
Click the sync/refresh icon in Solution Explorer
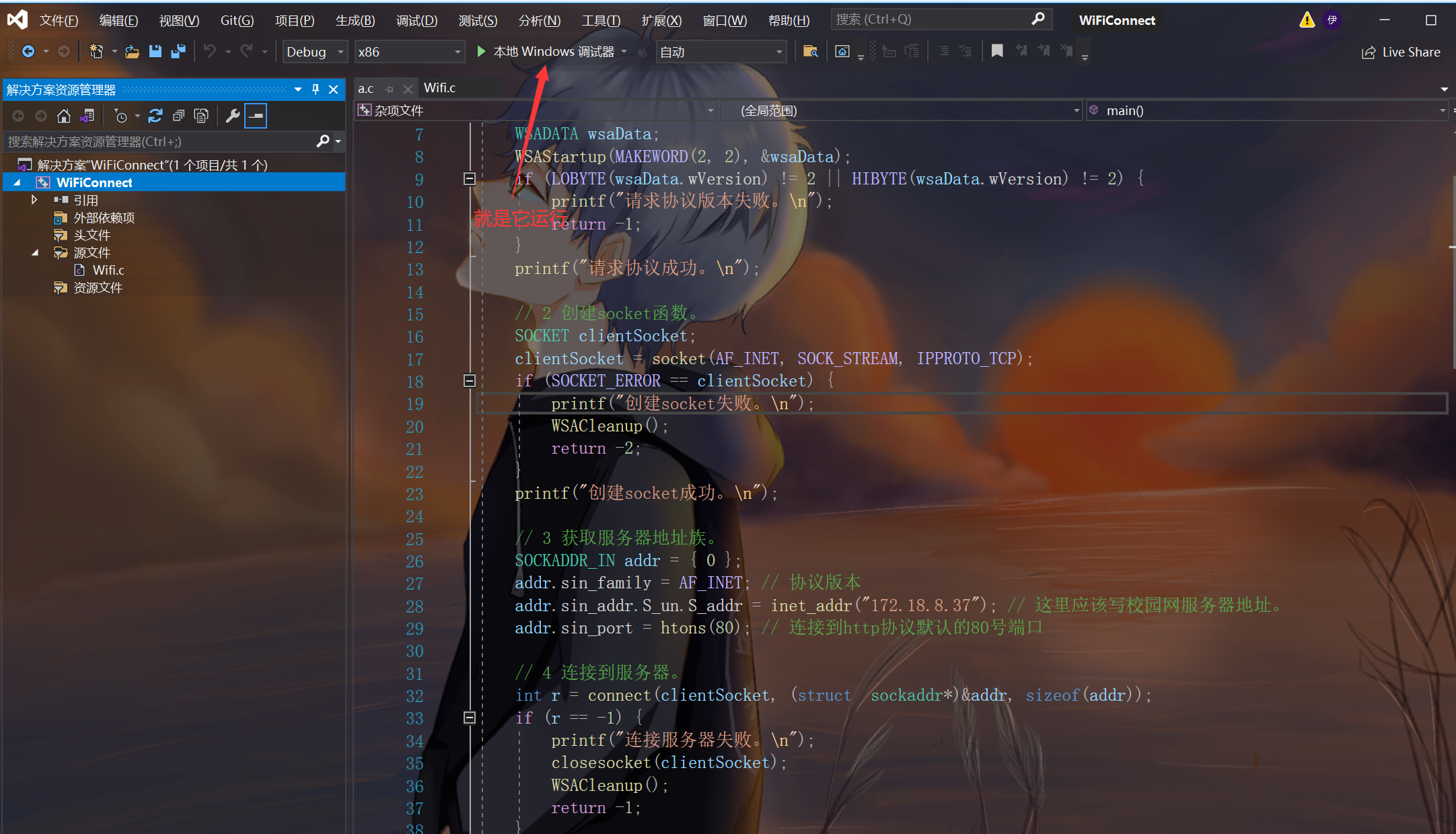pyautogui.click(x=155, y=116)
